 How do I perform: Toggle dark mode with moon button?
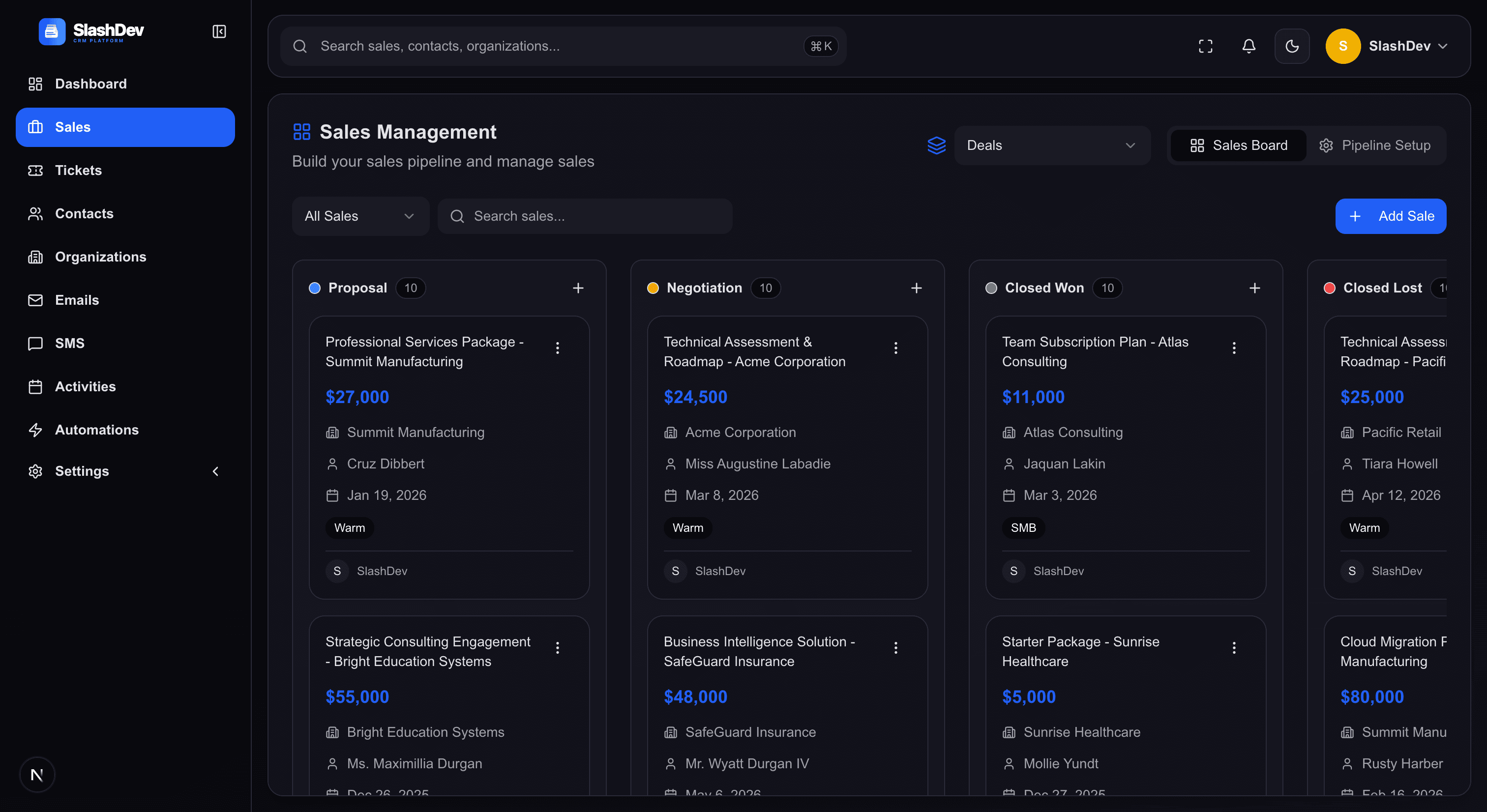[1292, 46]
